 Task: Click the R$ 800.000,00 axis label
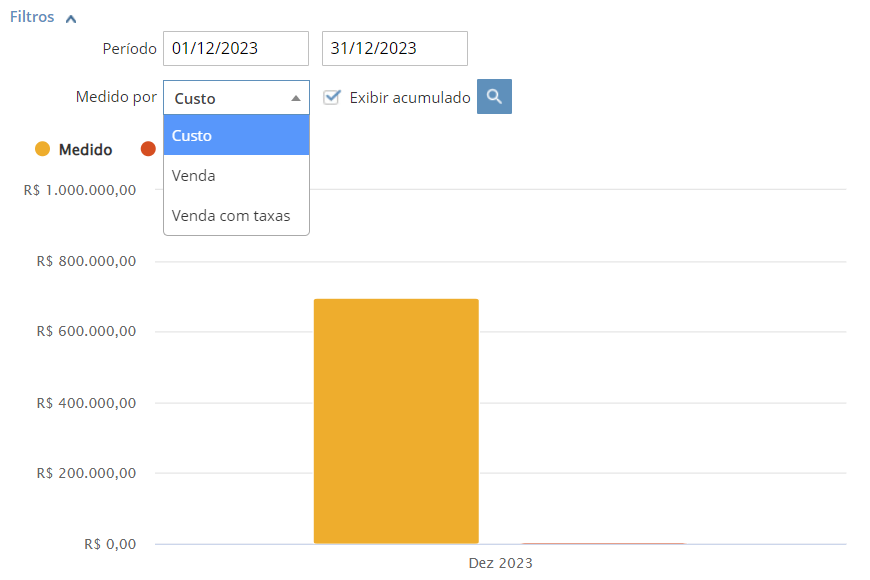[x=86, y=261]
